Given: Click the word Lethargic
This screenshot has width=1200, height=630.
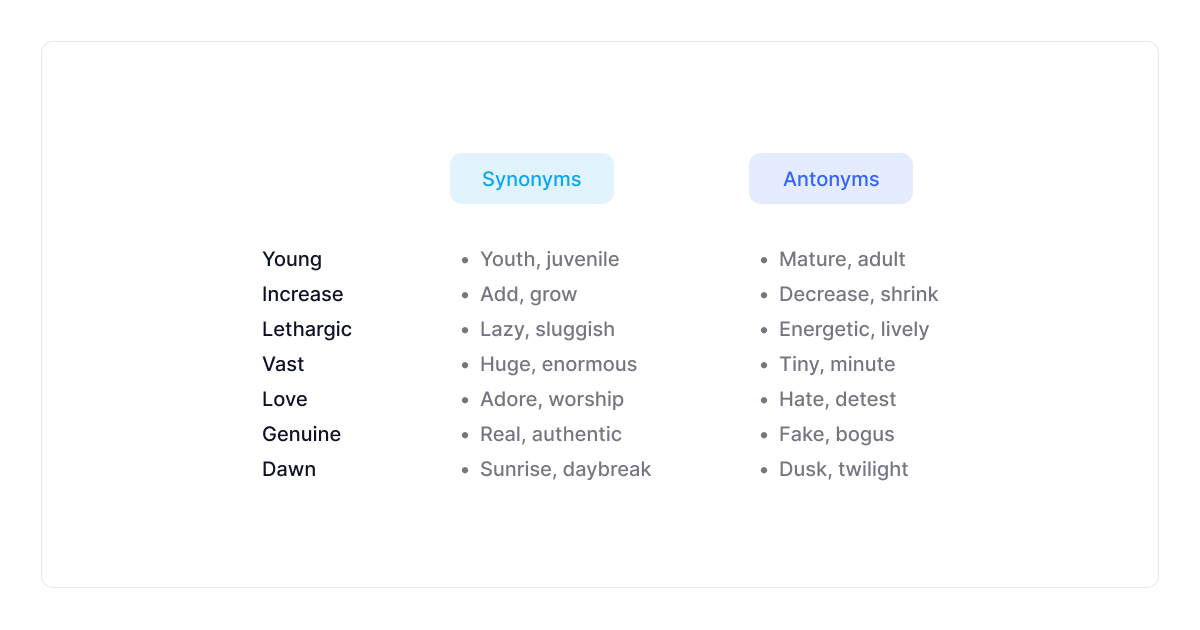Looking at the screenshot, I should [x=307, y=329].
